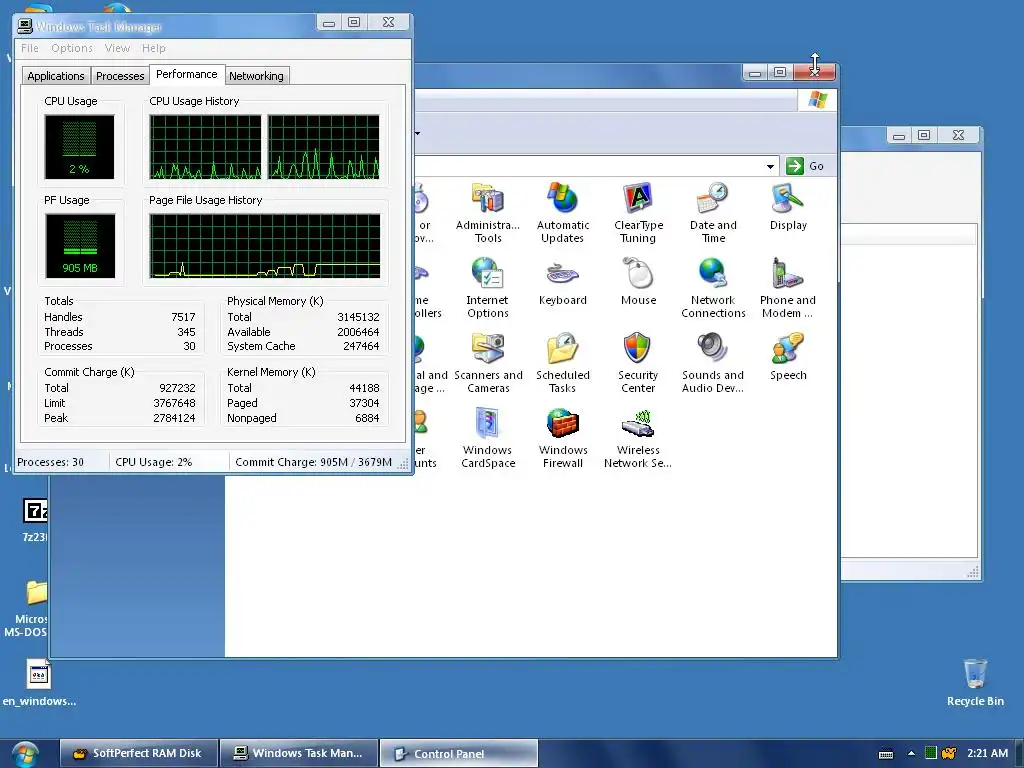
Task: Switch to the Applications tab
Action: 56,76
